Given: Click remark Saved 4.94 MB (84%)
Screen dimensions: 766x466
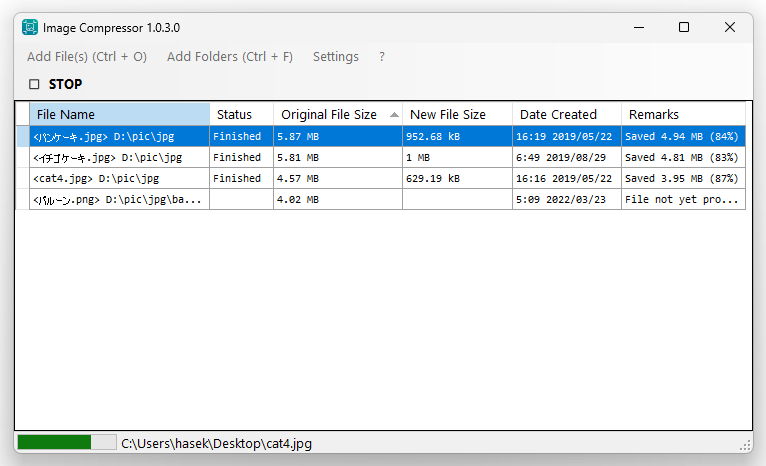Looking at the screenshot, I should [x=683, y=136].
